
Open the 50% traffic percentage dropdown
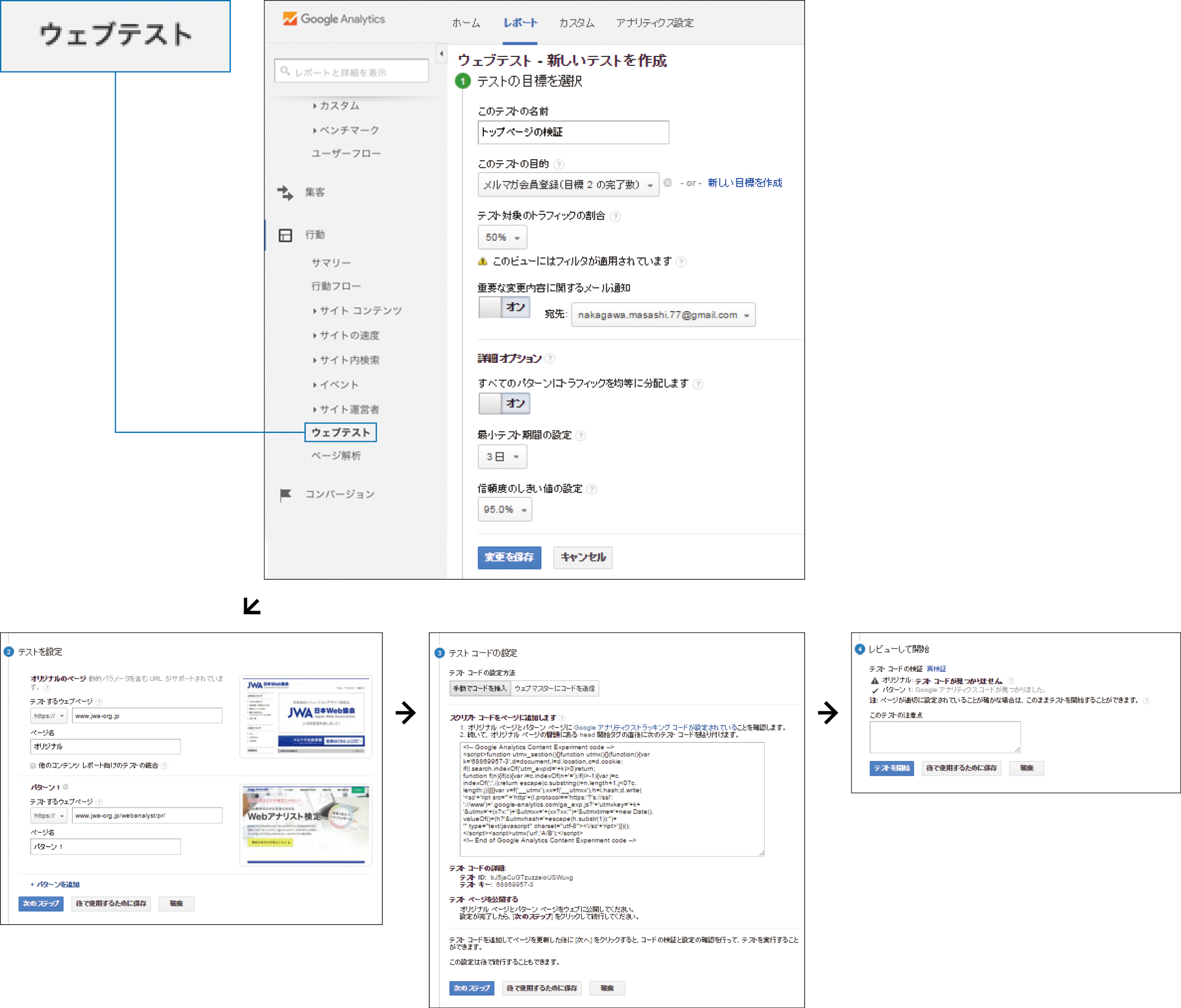click(x=502, y=237)
